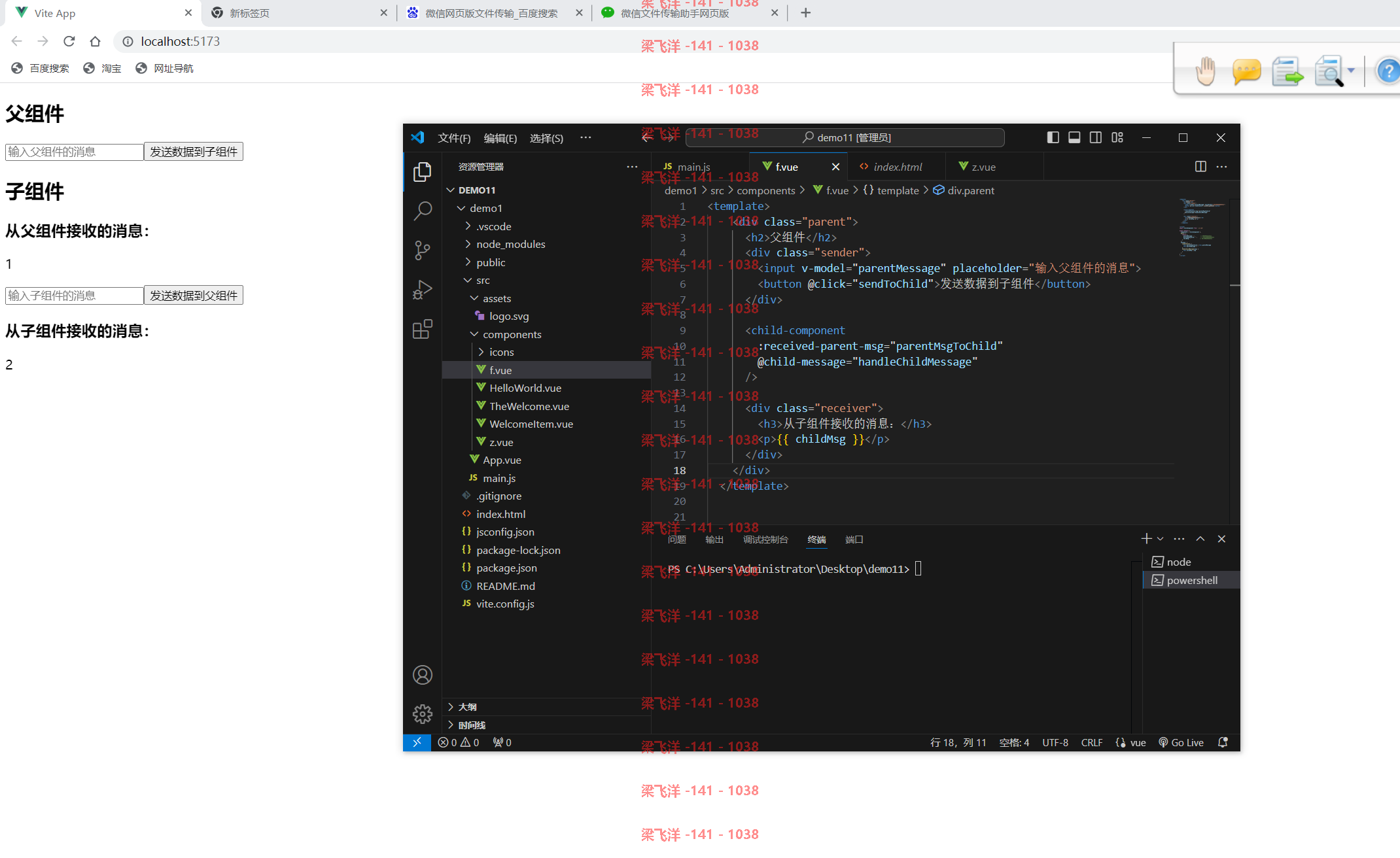Open the Search view in VS Code
This screenshot has width=1400, height=858.
pos(423,211)
